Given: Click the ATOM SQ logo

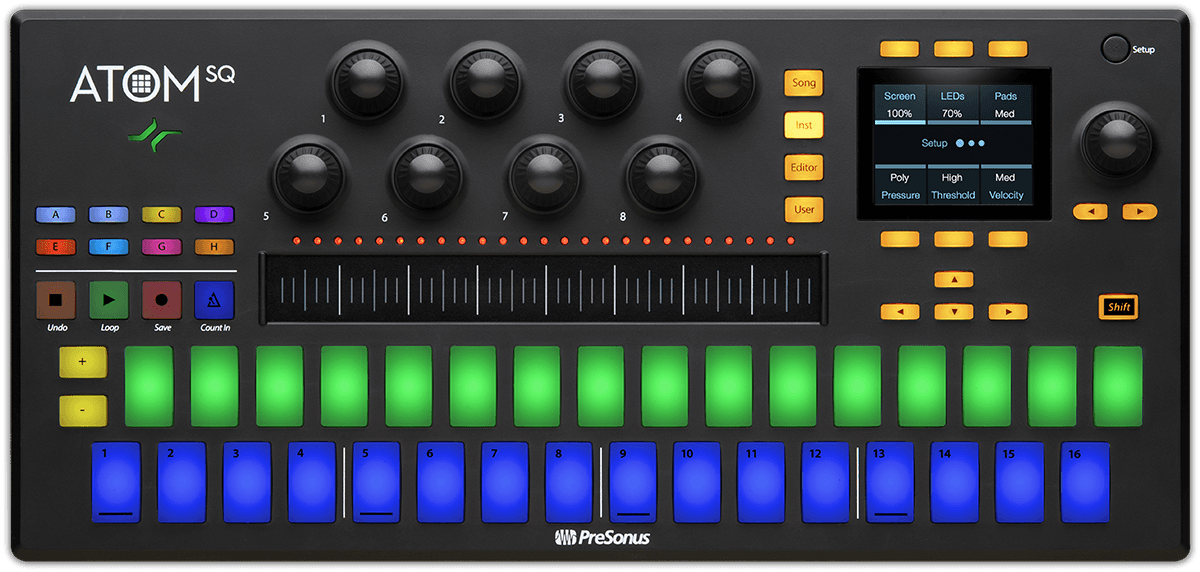Looking at the screenshot, I should click(x=152, y=85).
